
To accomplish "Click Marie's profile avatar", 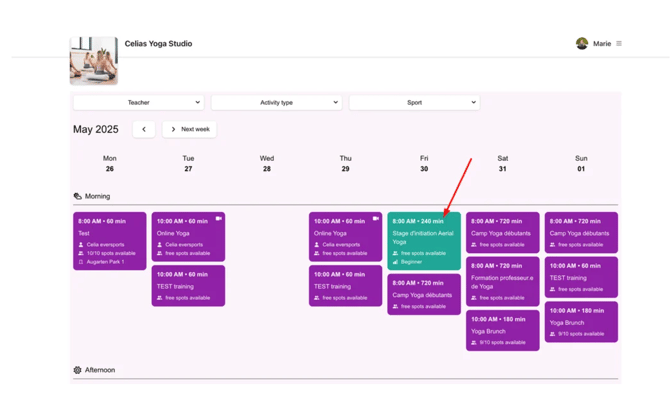I will tap(582, 44).
